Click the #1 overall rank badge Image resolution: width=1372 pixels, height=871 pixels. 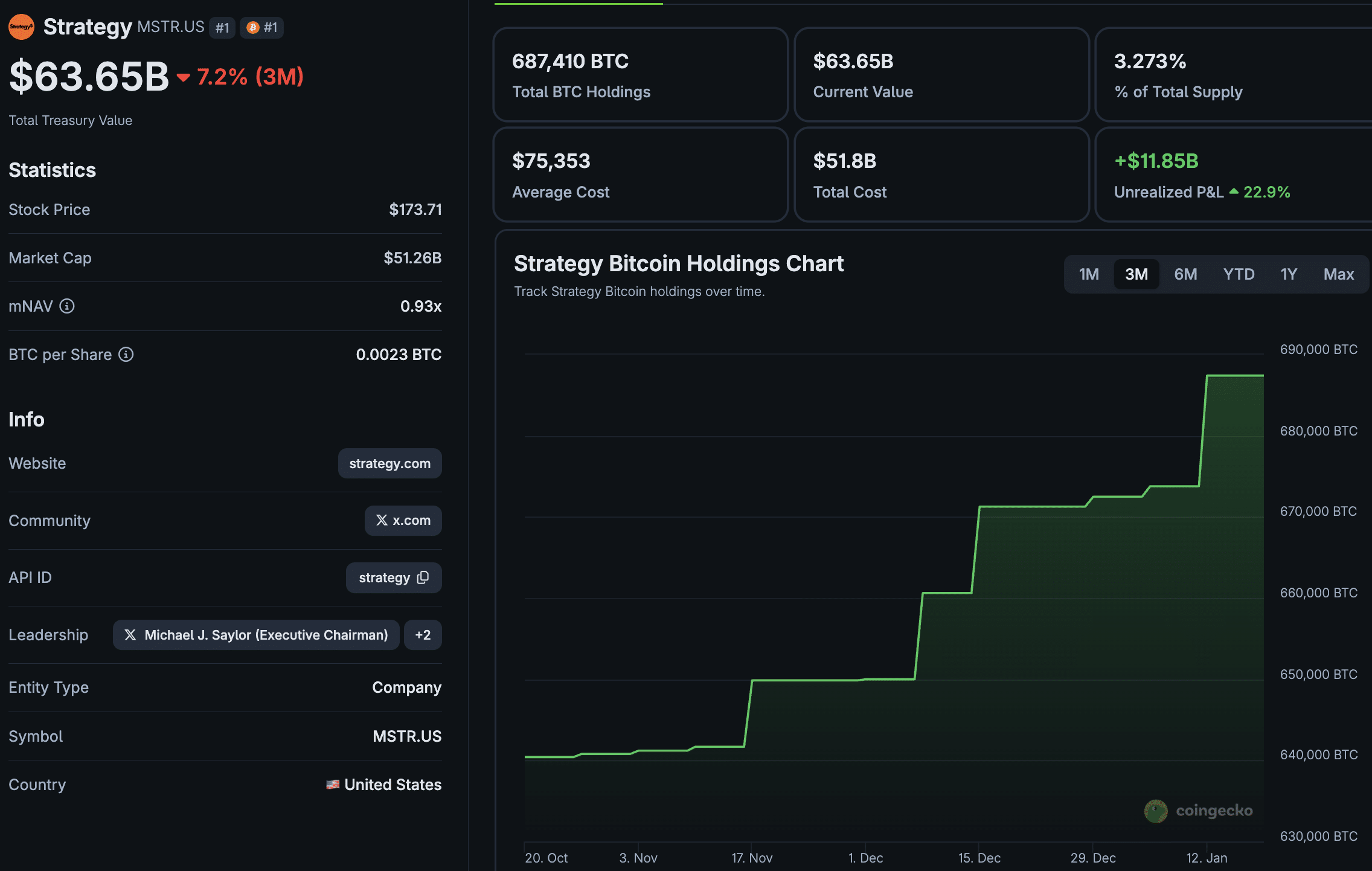pyautogui.click(x=222, y=27)
